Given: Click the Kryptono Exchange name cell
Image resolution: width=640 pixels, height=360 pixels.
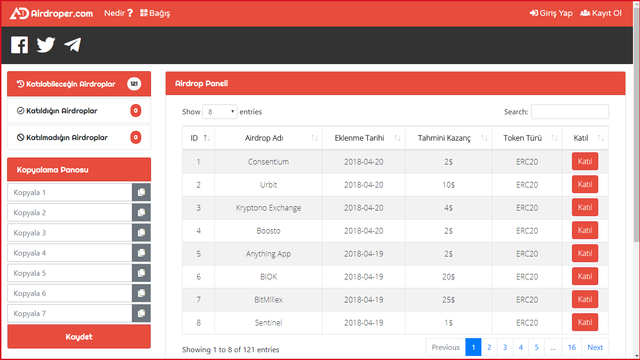Looking at the screenshot, I should pyautogui.click(x=268, y=208).
